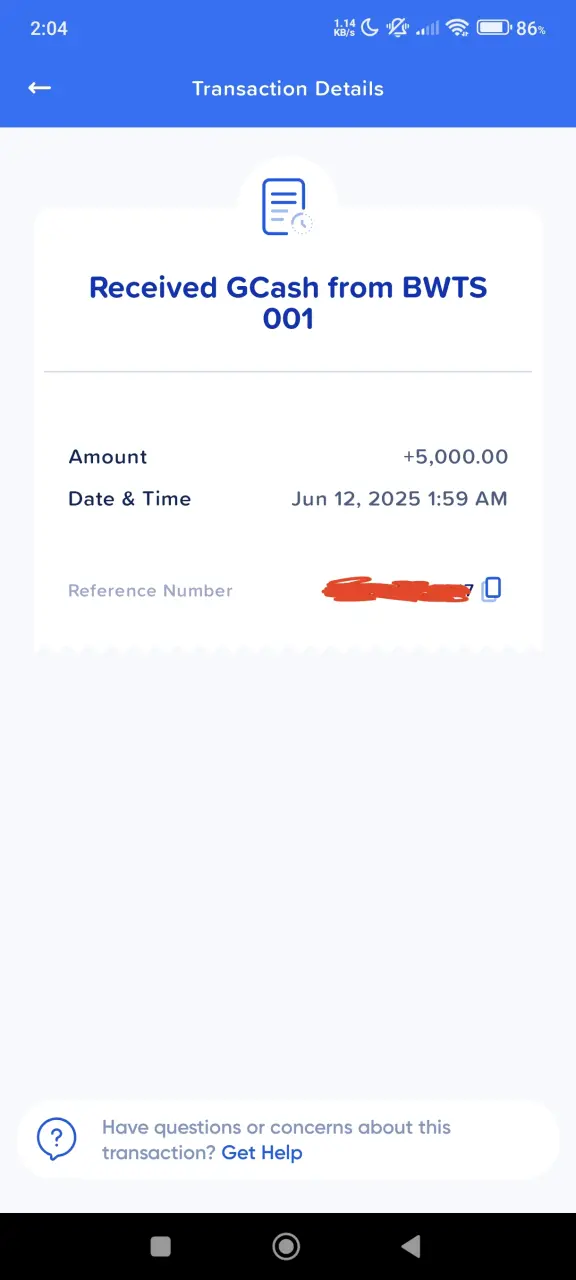The height and width of the screenshot is (1280, 576).
Task: Tap the question mark help bubble icon
Action: tap(57, 1139)
